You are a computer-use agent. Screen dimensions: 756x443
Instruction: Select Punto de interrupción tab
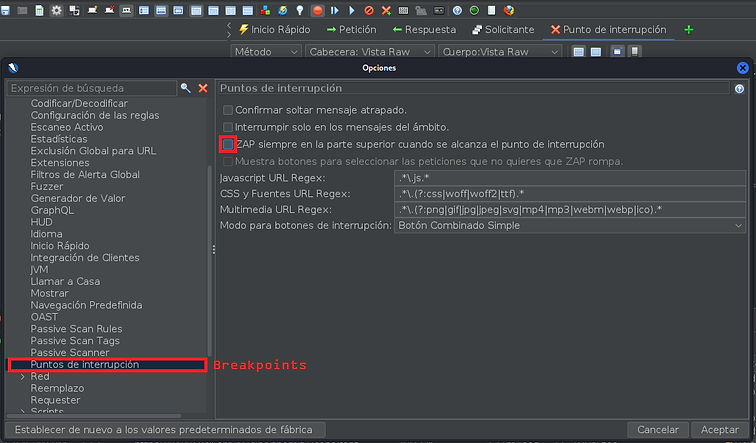click(609, 30)
